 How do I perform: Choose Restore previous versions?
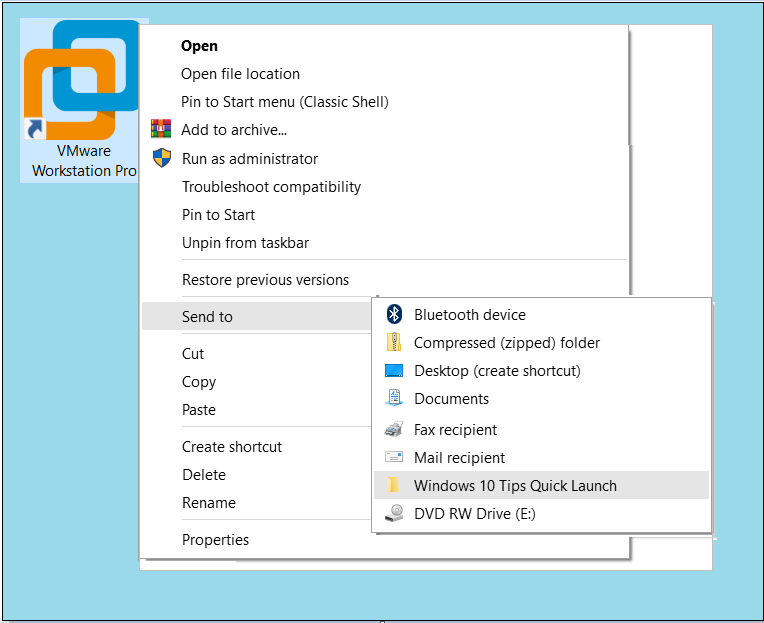point(384,280)
